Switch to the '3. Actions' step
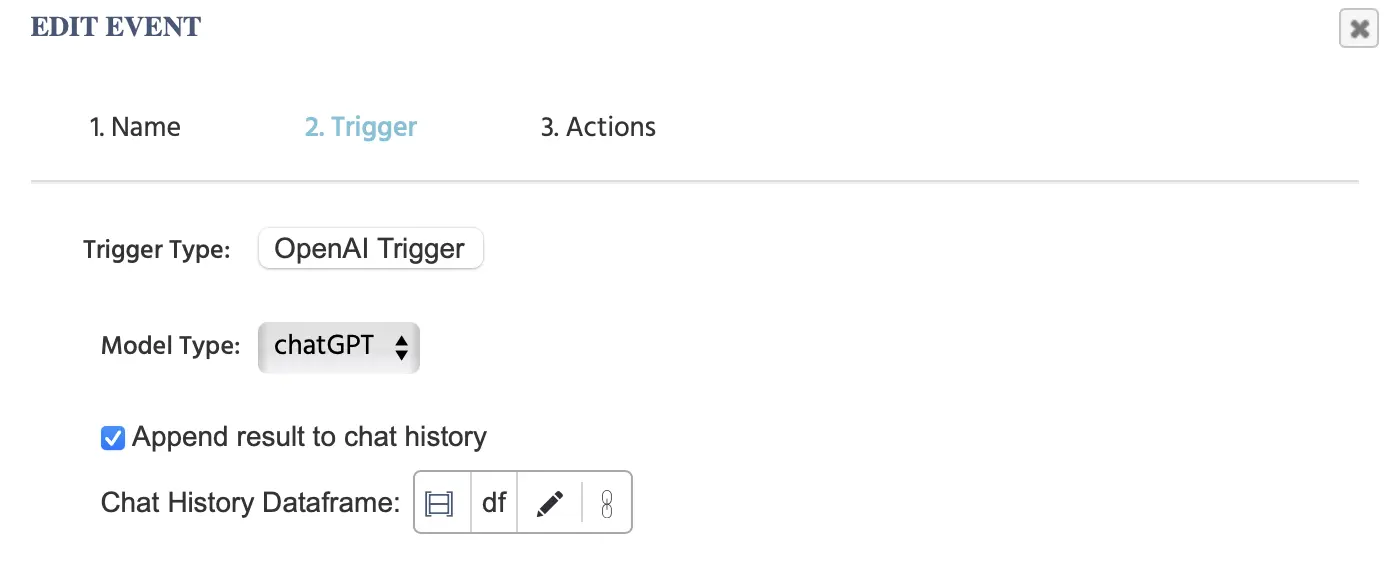This screenshot has width=1388, height=568. tap(598, 127)
